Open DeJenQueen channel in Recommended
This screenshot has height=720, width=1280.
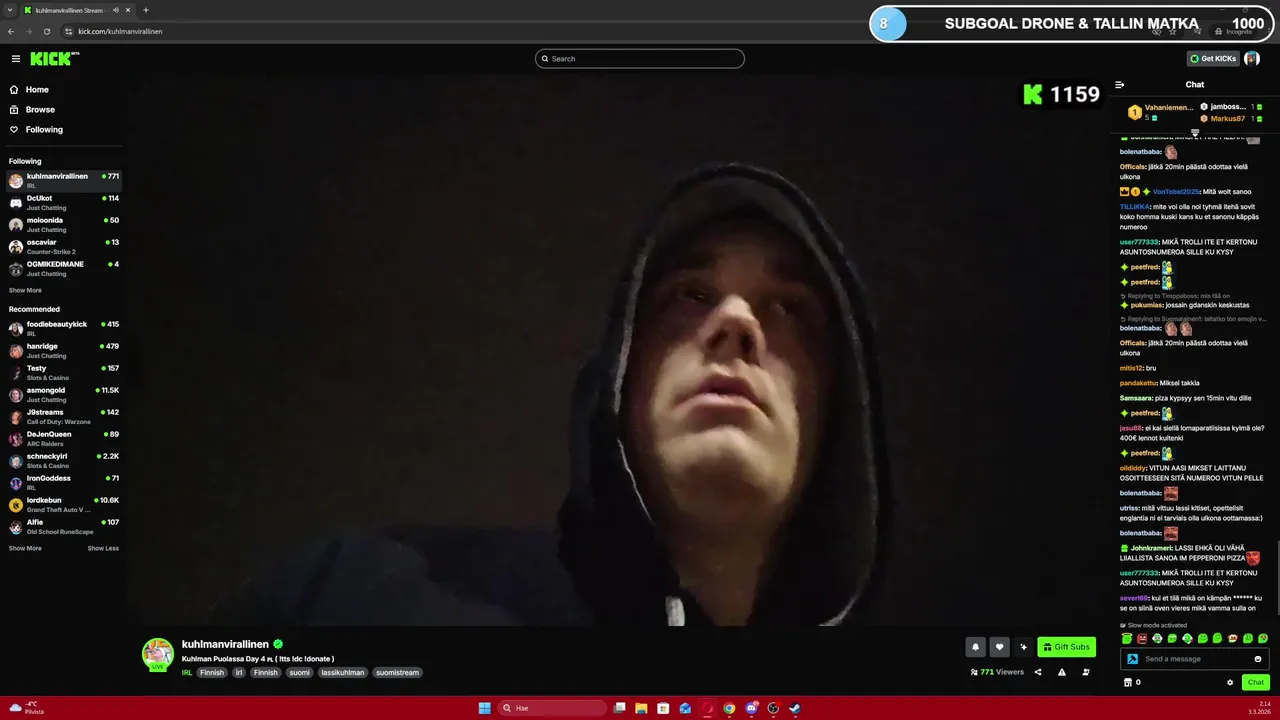click(63, 438)
